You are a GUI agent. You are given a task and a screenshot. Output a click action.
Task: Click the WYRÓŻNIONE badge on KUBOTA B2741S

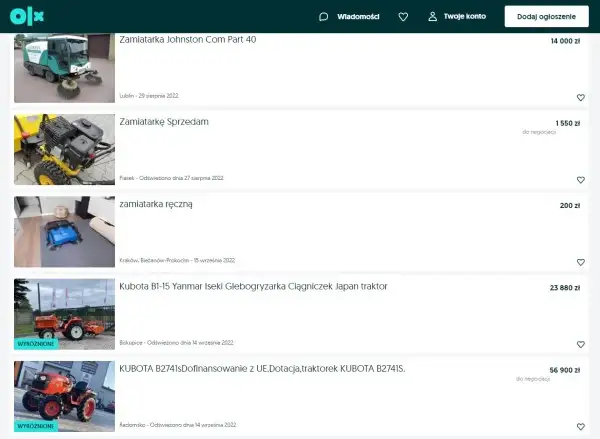pyautogui.click(x=36, y=426)
